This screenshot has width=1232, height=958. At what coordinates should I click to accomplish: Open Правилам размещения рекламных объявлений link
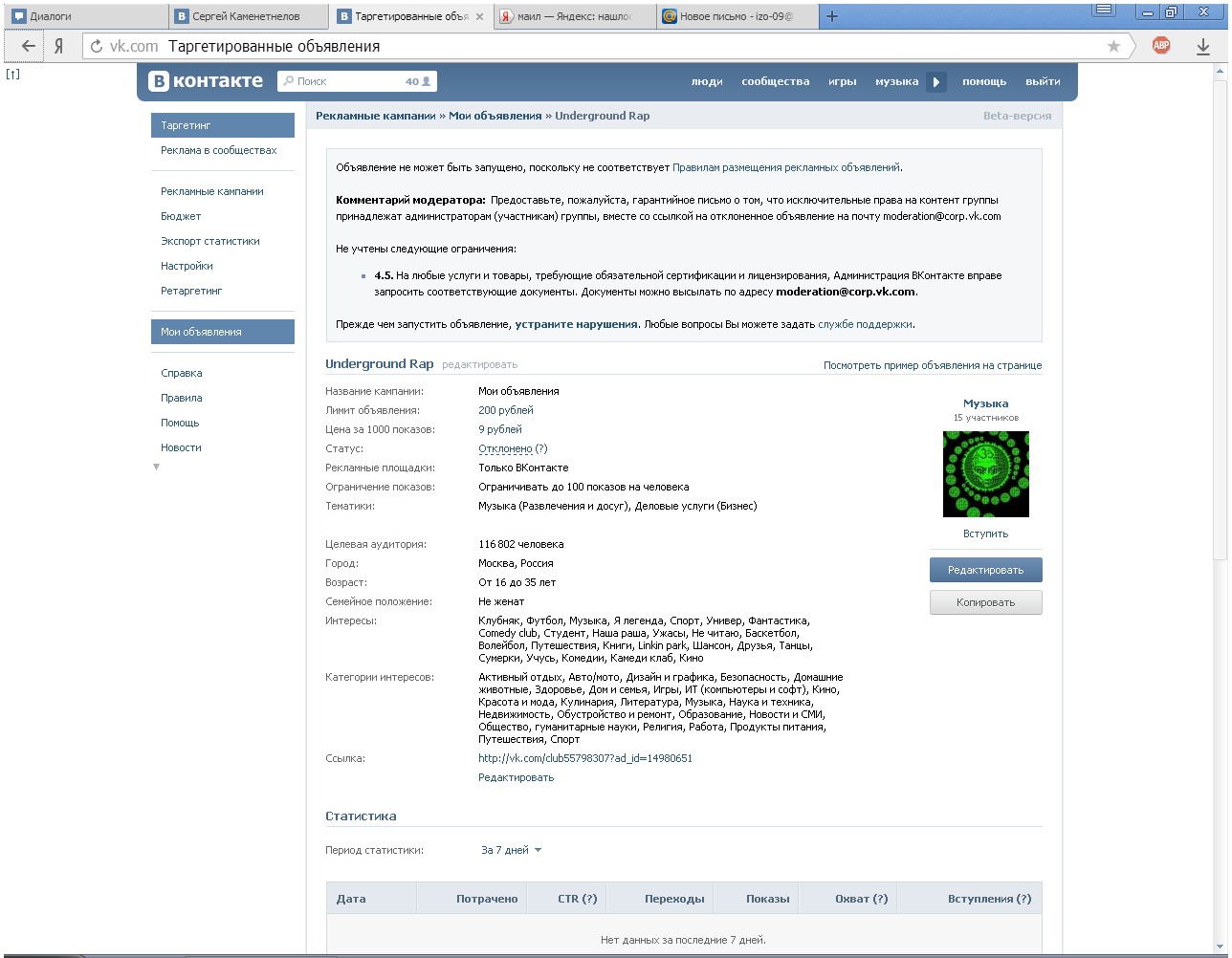click(x=786, y=167)
